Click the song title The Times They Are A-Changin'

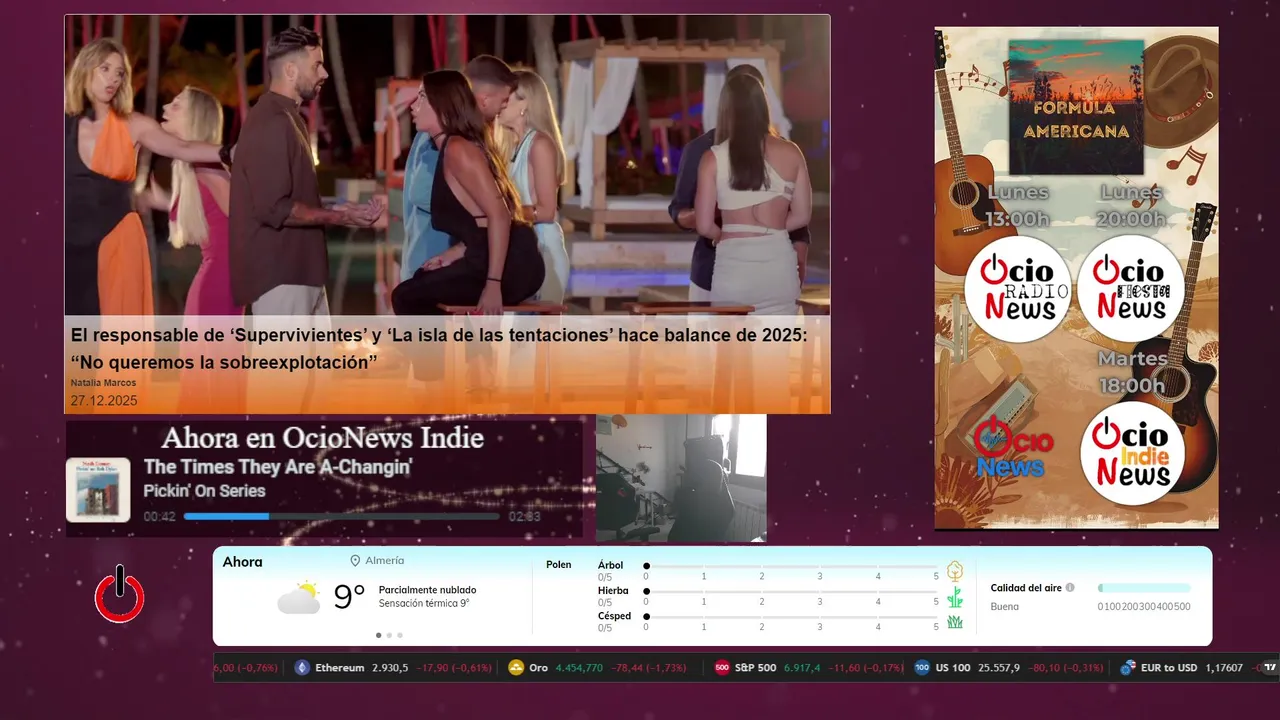pyautogui.click(x=278, y=467)
